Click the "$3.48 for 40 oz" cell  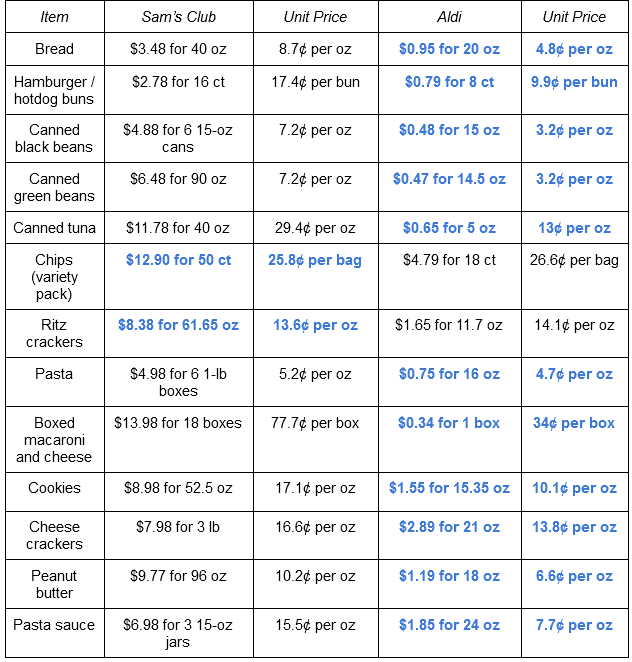(178, 49)
